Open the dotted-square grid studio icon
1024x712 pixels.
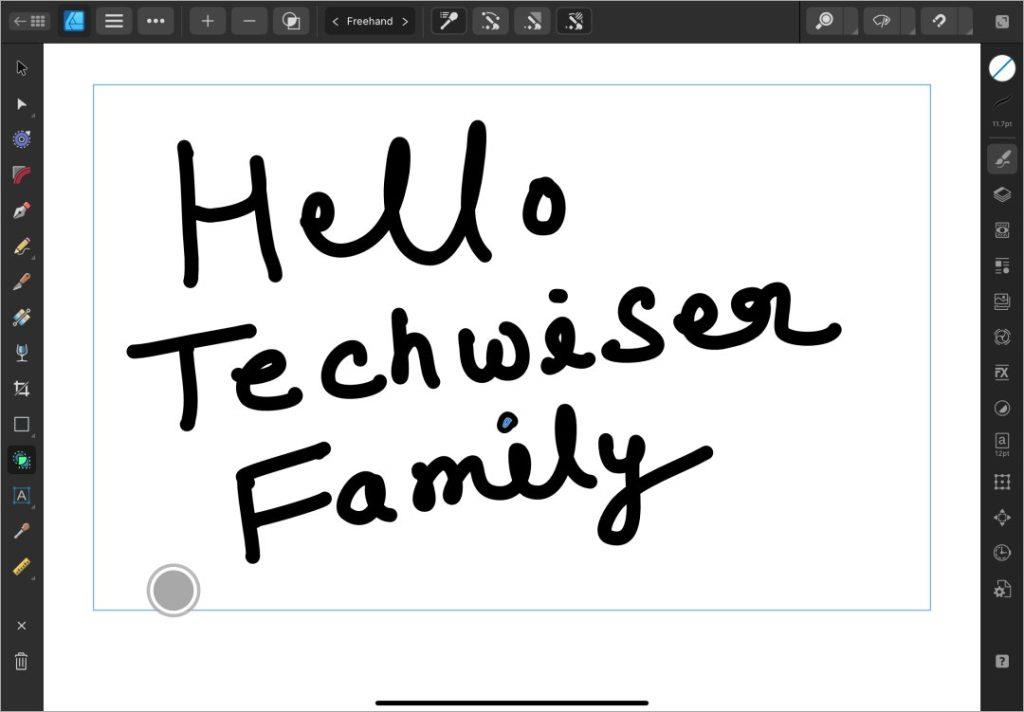coord(1002,482)
